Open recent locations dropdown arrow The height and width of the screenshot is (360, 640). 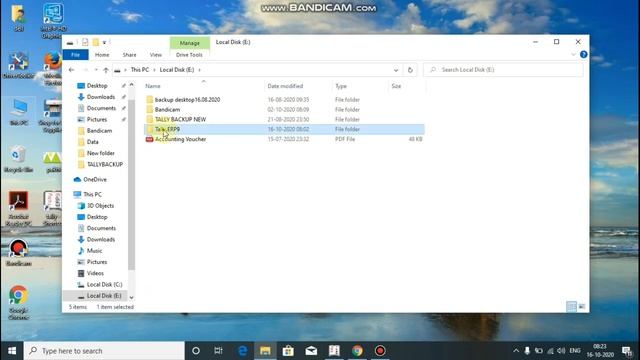point(96,70)
